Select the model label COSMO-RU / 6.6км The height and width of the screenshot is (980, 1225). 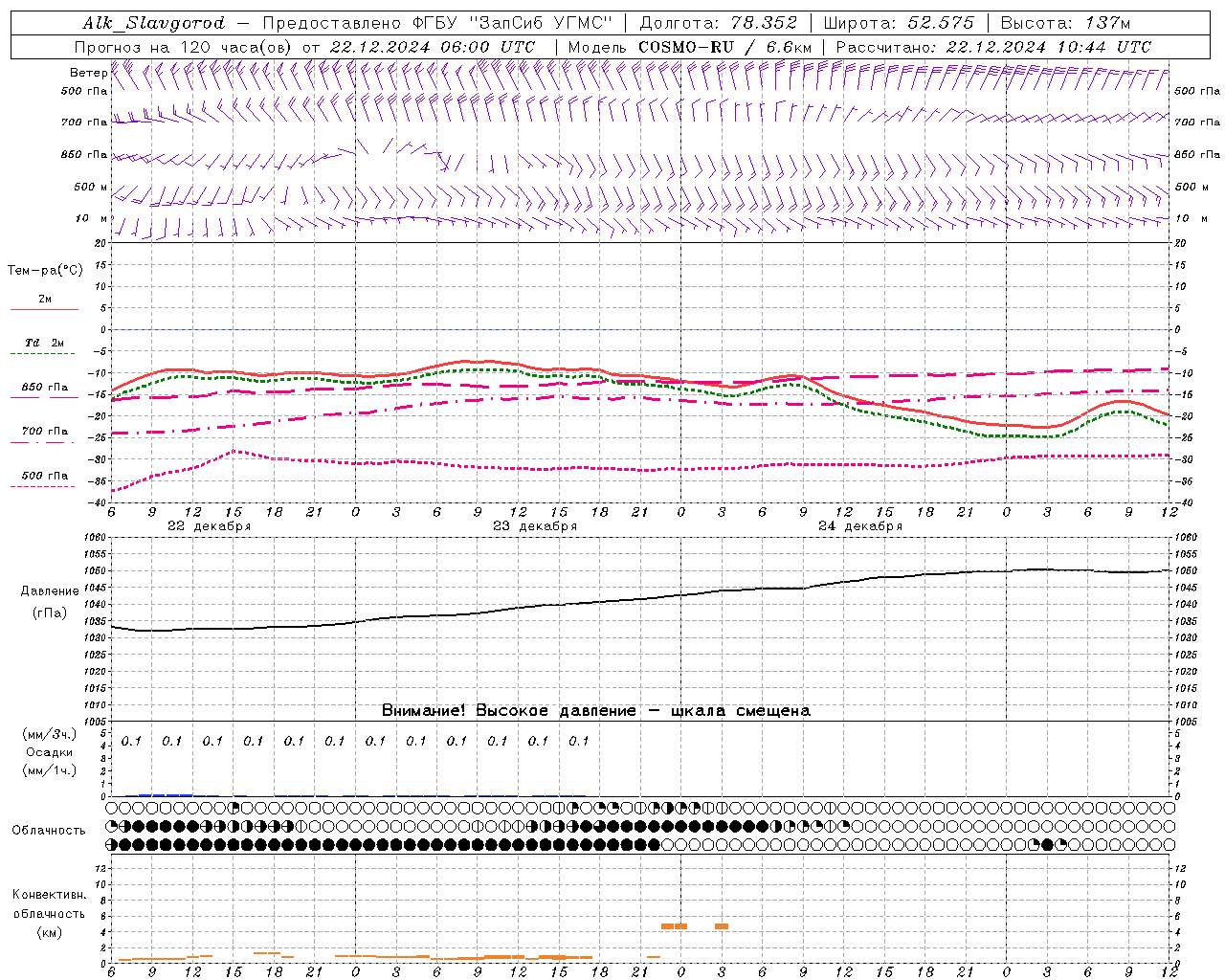725,47
